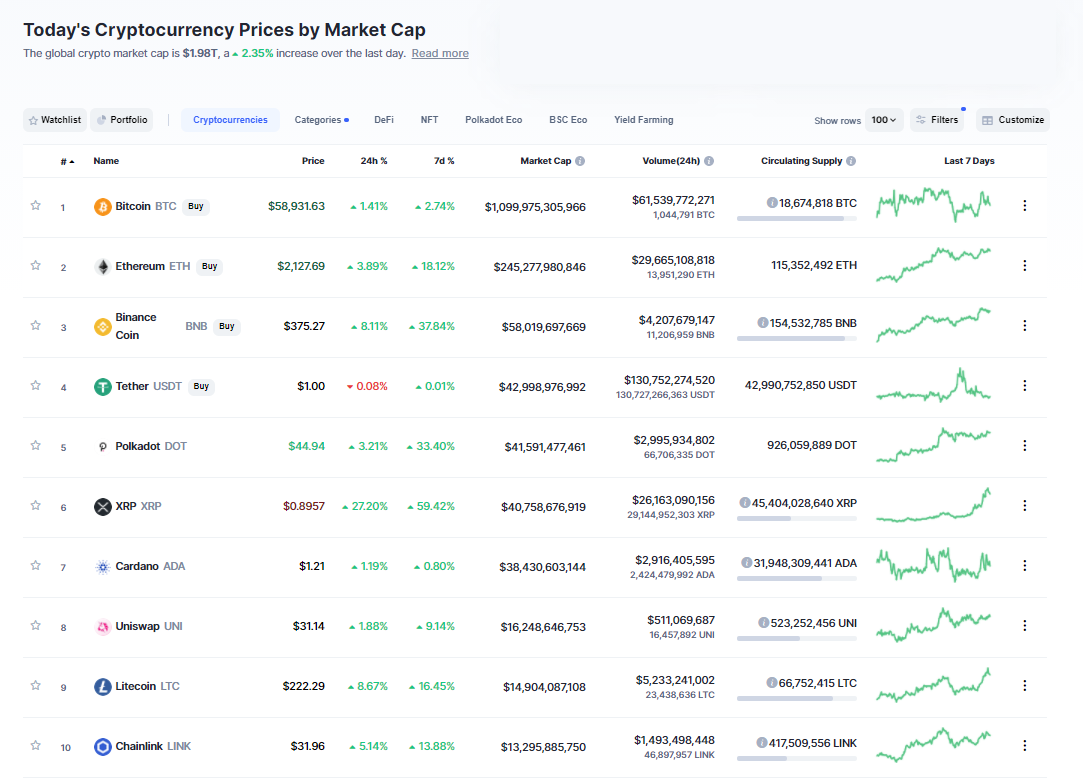Open more options menu for Cardano row
This screenshot has width=1083, height=783.
1024,566
